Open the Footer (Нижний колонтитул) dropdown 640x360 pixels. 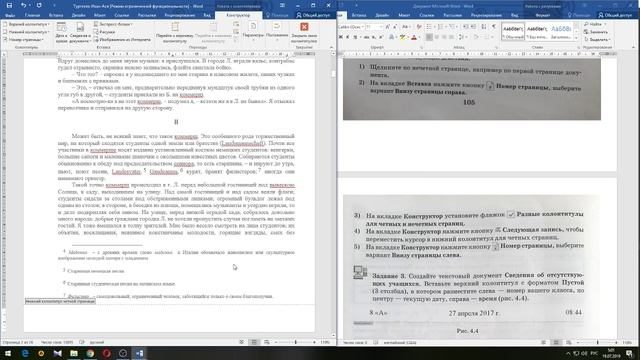pos(27,32)
